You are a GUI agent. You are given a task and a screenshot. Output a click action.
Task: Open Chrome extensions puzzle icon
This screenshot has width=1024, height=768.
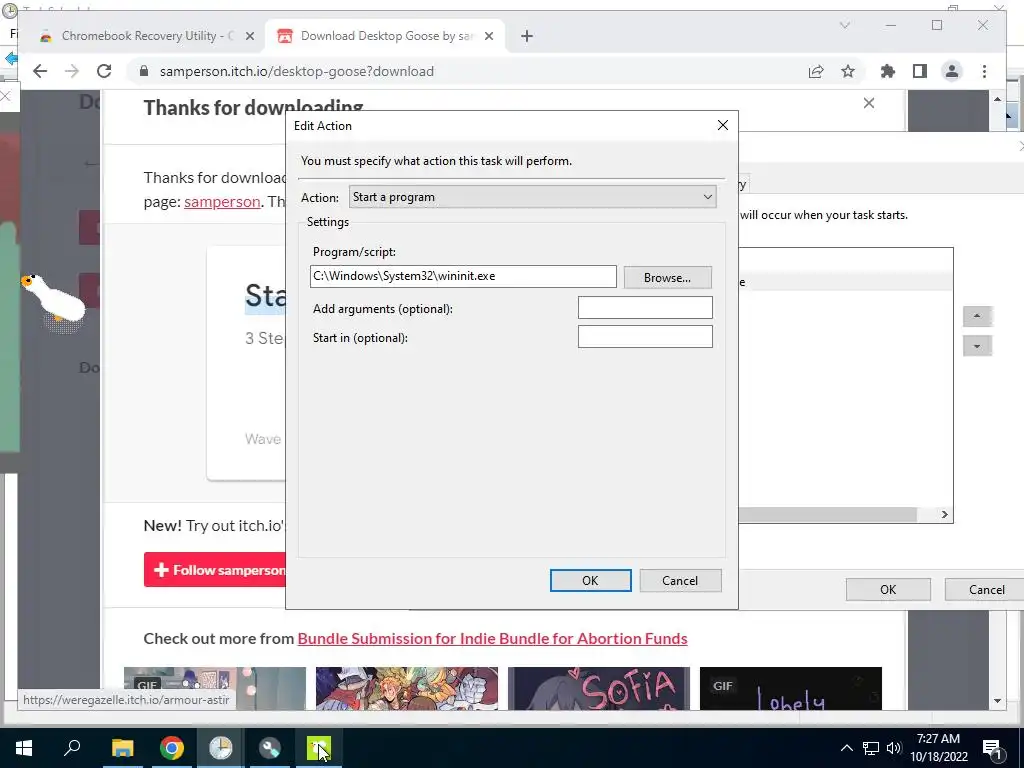click(888, 71)
